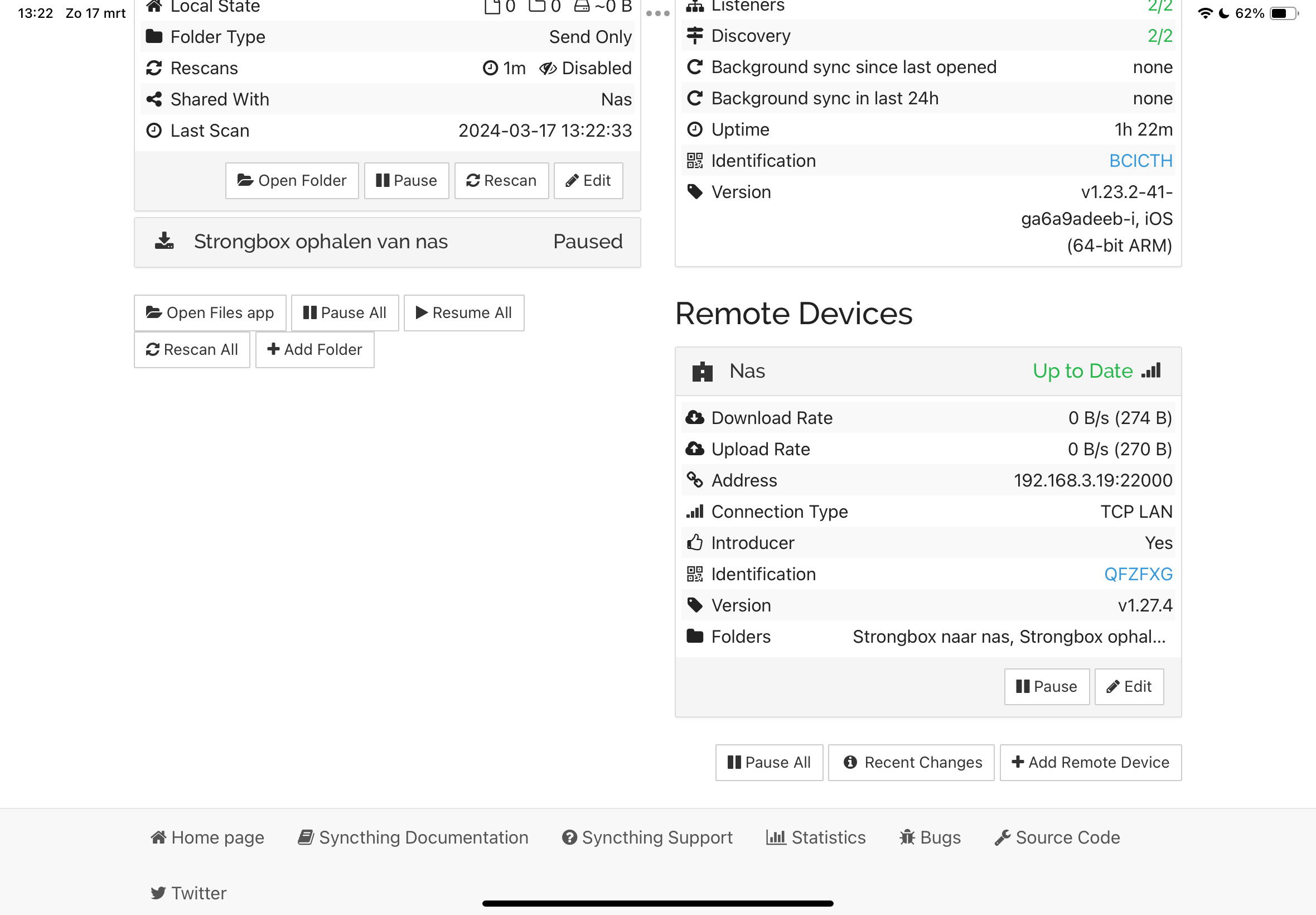The image size is (1316, 915).
Task: Open Files app button
Action: [210, 313]
